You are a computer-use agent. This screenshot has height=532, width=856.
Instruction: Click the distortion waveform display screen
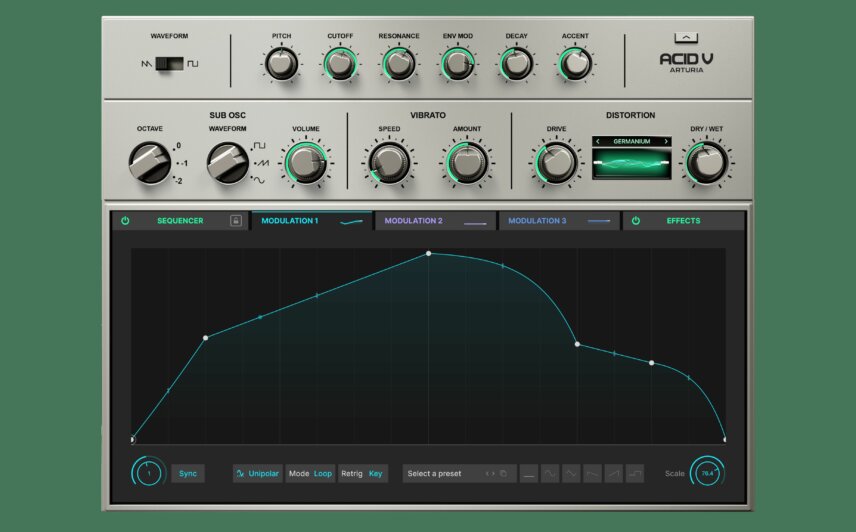[x=632, y=164]
